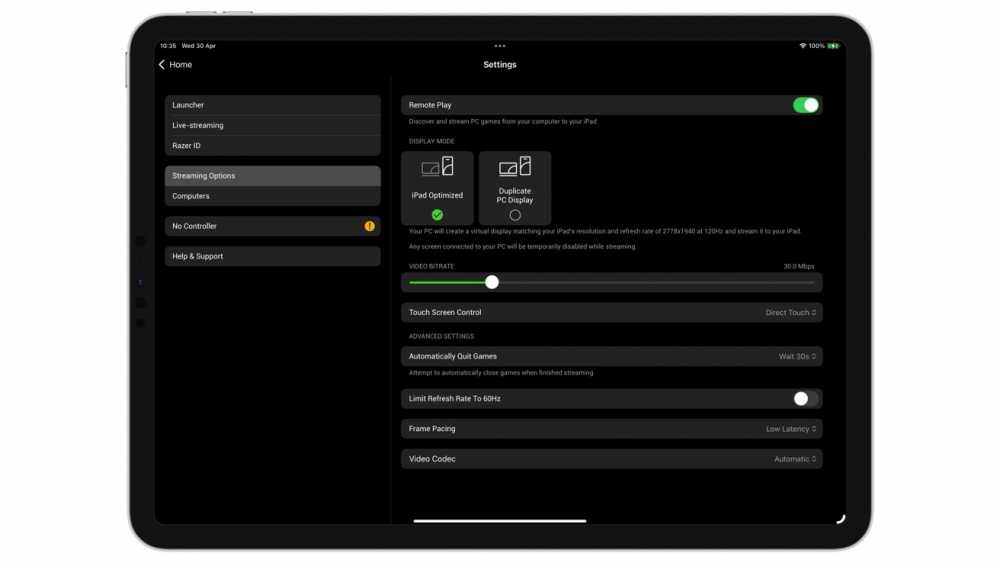Open the Live-streaming settings section
The image size is (1000, 563).
pos(272,126)
